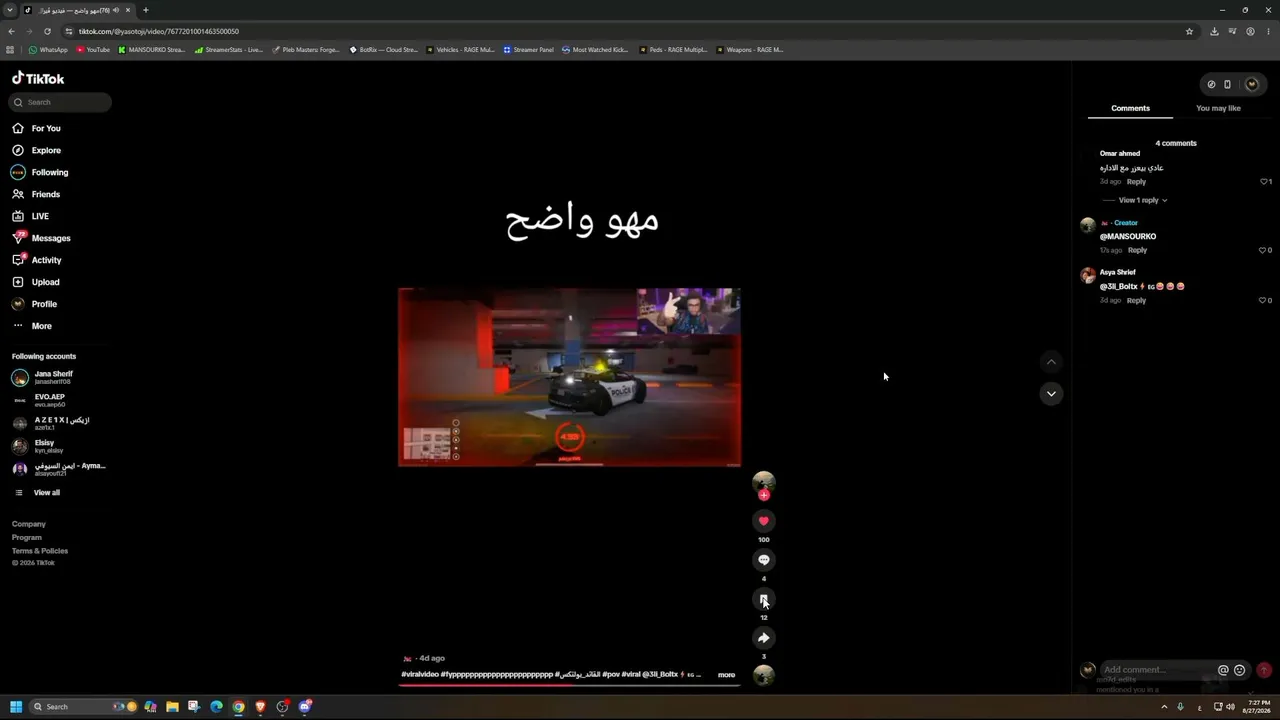Mute the TikTok tab audio
Image resolution: width=1280 pixels, height=720 pixels.
(x=116, y=10)
